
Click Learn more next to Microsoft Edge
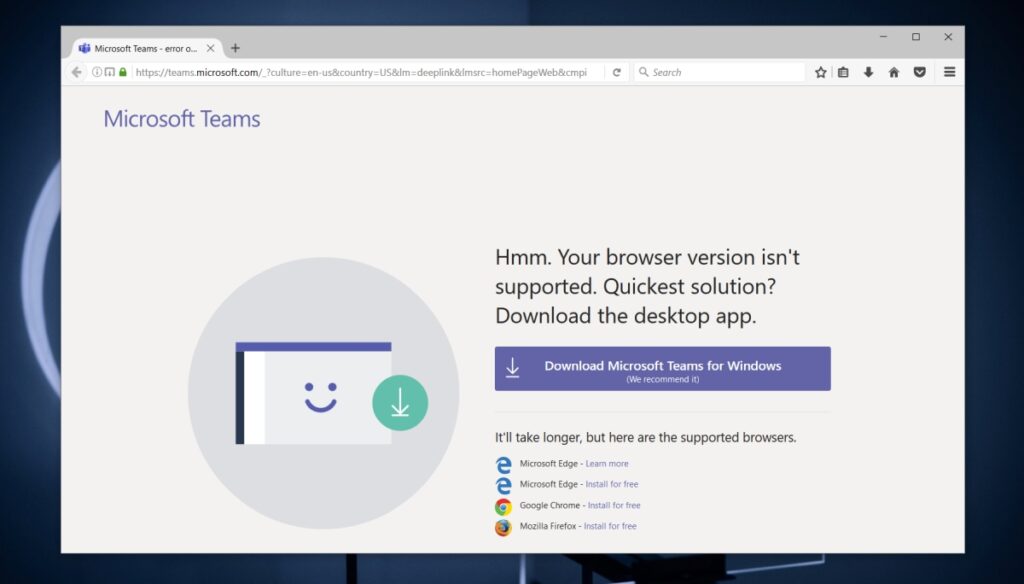coord(607,463)
